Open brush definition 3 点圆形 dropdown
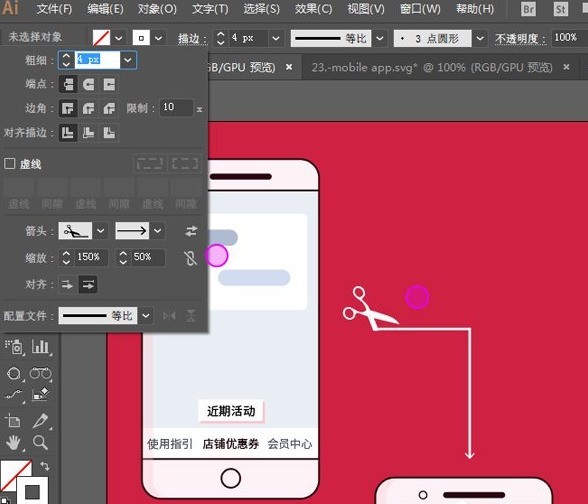The image size is (588, 504). point(480,38)
